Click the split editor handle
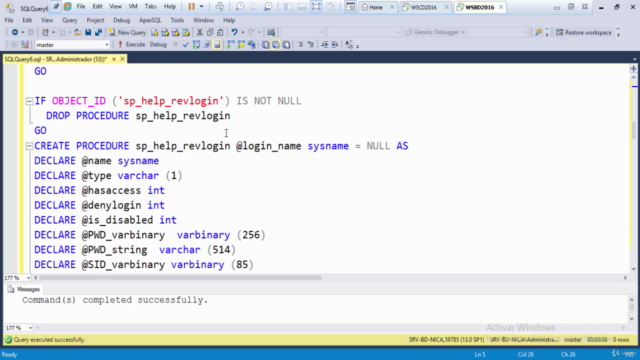Screen dimensions: 640x360 pyautogui.click(x=633, y=69)
